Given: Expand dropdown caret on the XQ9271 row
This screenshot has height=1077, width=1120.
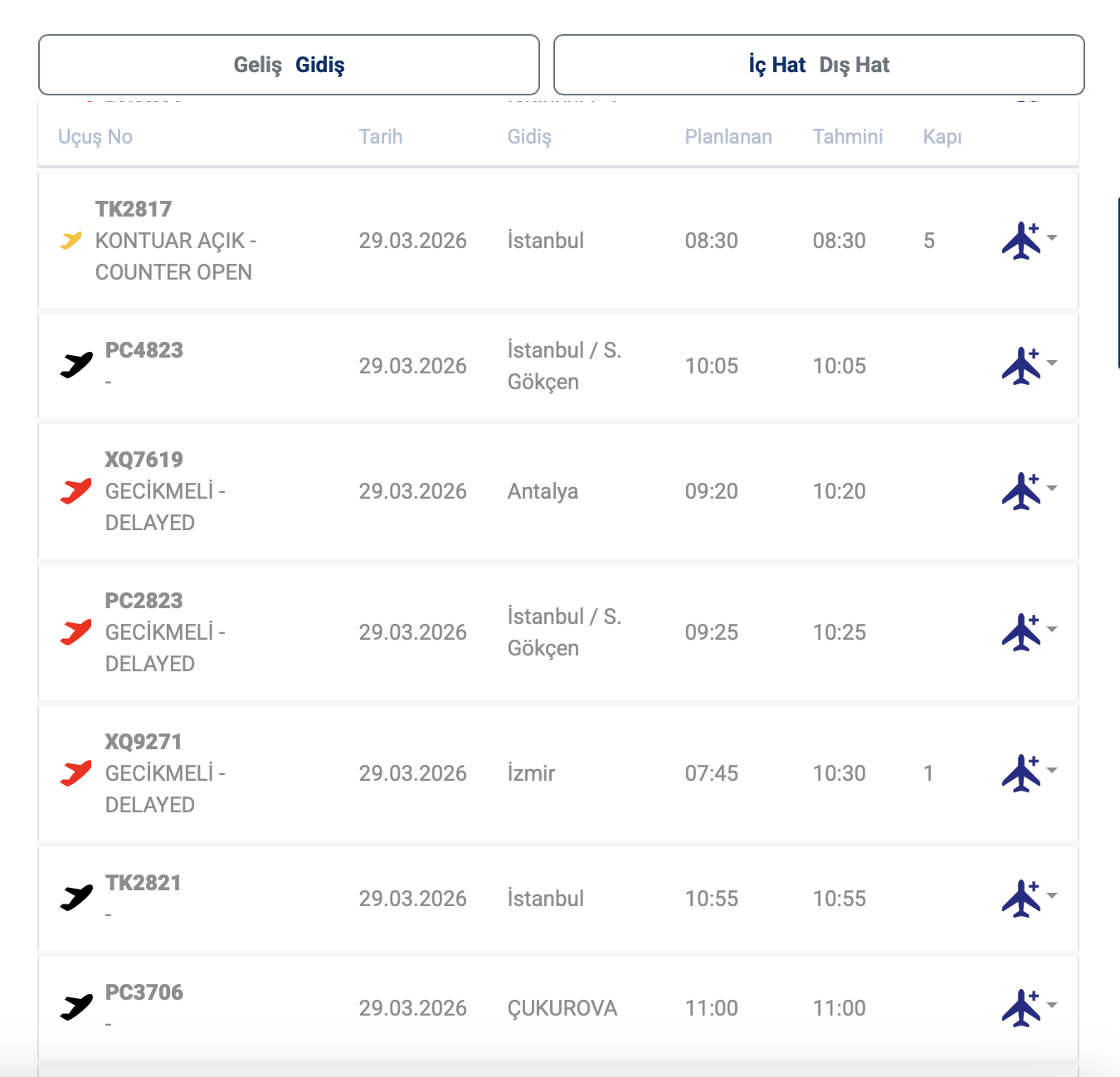Looking at the screenshot, I should pos(1052,770).
